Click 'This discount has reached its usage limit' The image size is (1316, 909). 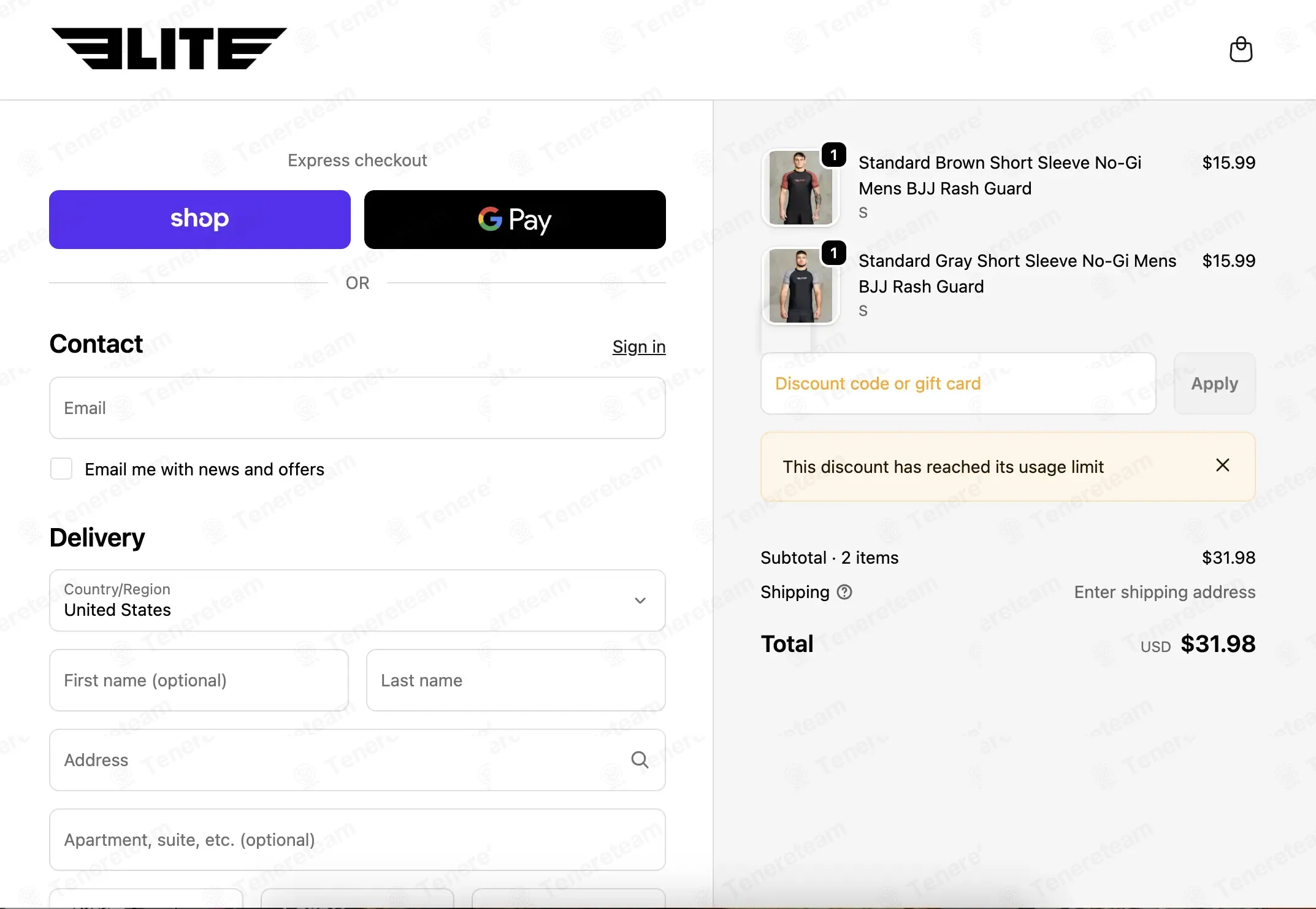(943, 467)
